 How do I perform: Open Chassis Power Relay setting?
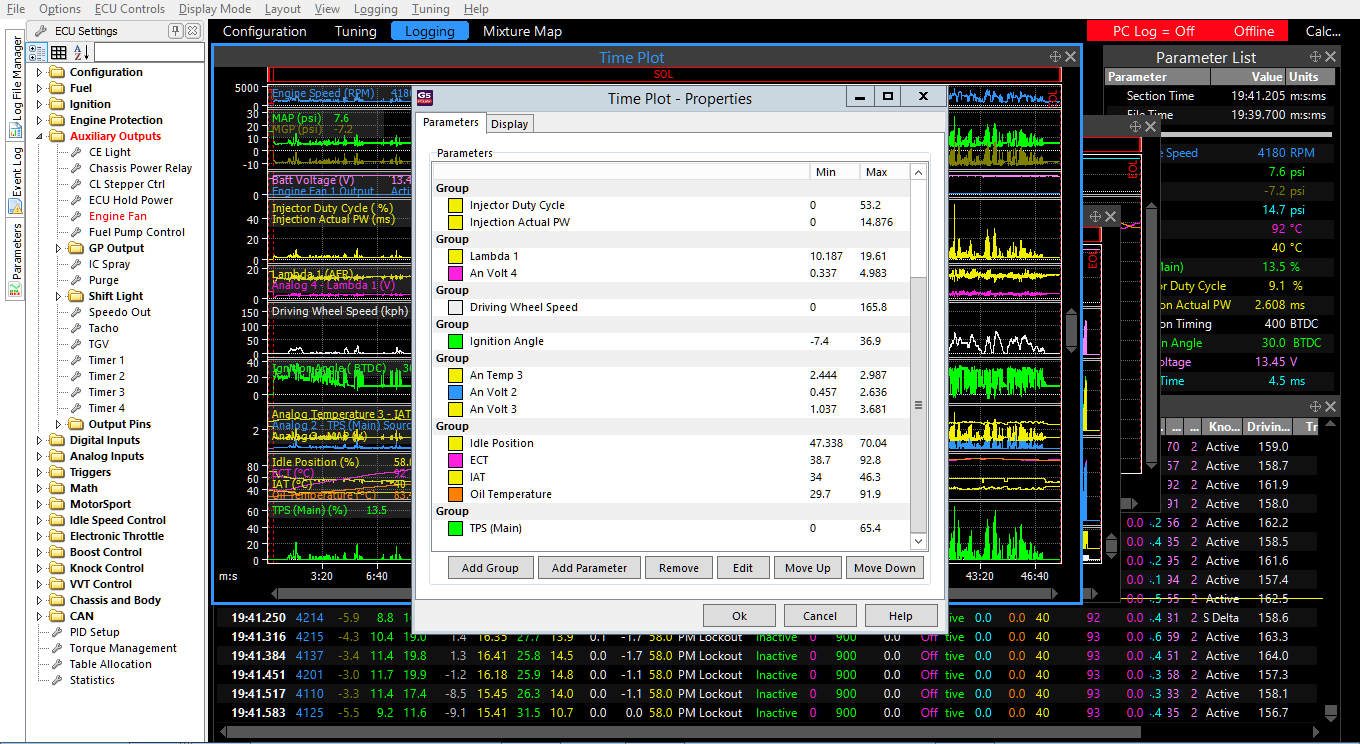pyautogui.click(x=132, y=168)
